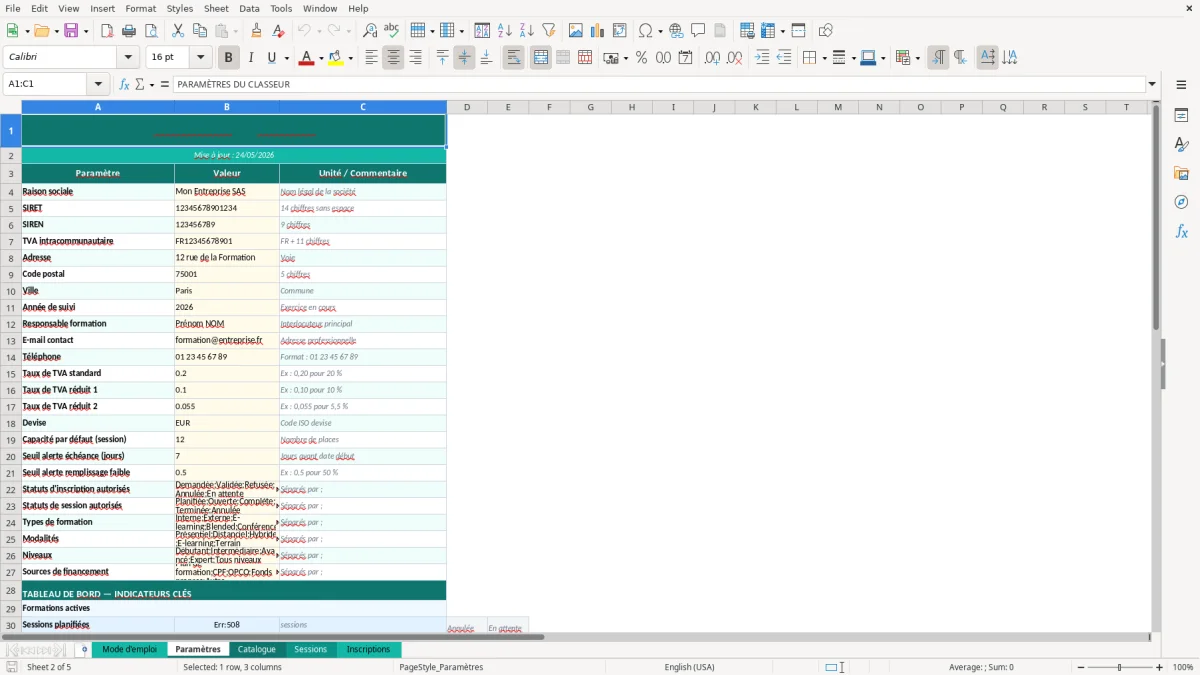Screen dimensions: 1200x675
Task: Open the Font Color dropdown arrow
Action: click(x=319, y=58)
